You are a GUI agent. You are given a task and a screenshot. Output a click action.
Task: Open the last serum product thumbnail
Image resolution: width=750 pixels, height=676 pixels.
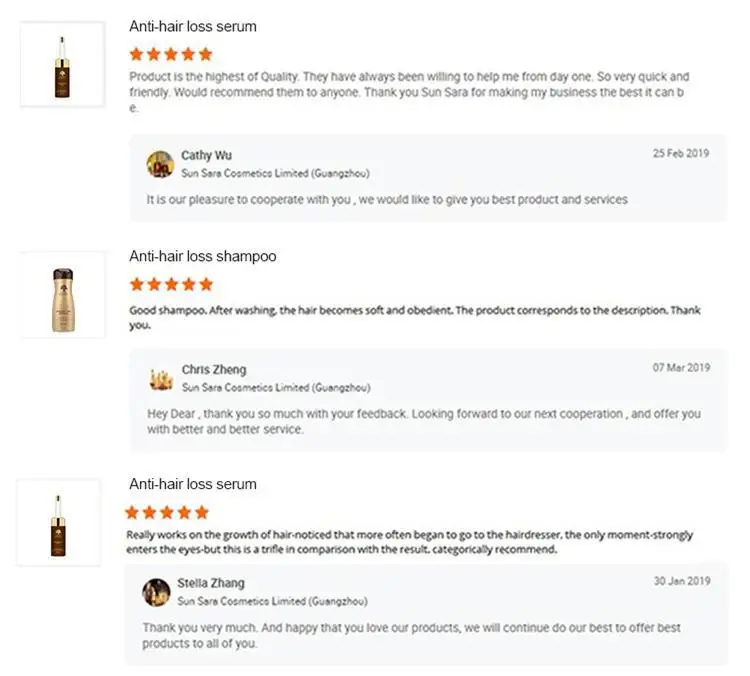point(58,522)
